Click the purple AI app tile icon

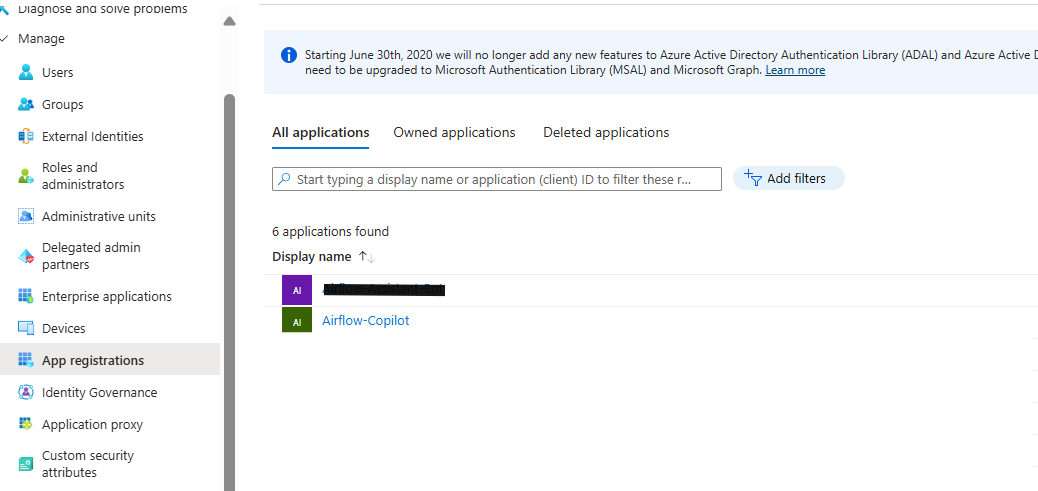pos(297,290)
